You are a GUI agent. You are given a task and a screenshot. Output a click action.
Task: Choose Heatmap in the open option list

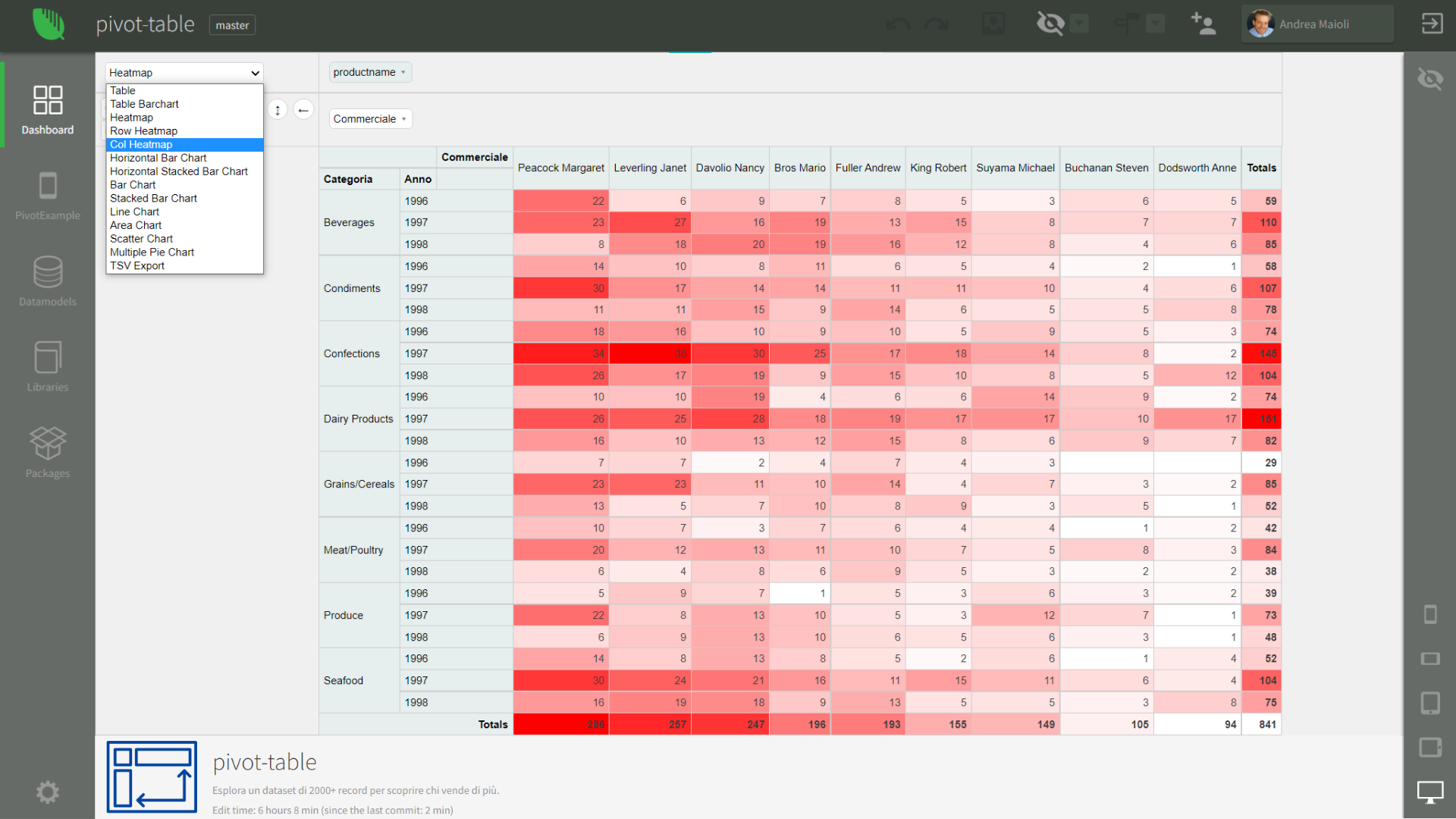pos(184,118)
